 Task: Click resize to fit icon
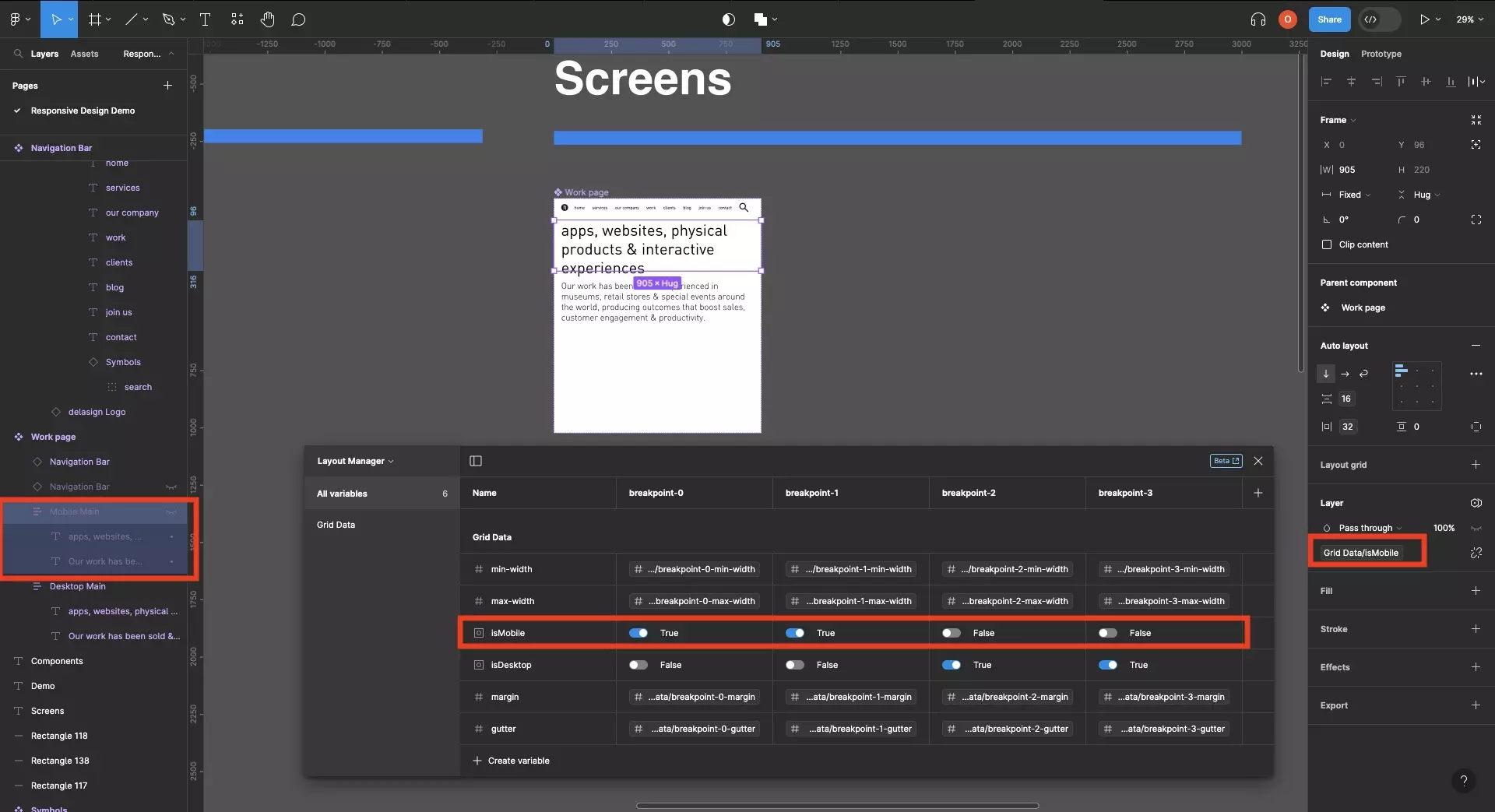point(1476,120)
